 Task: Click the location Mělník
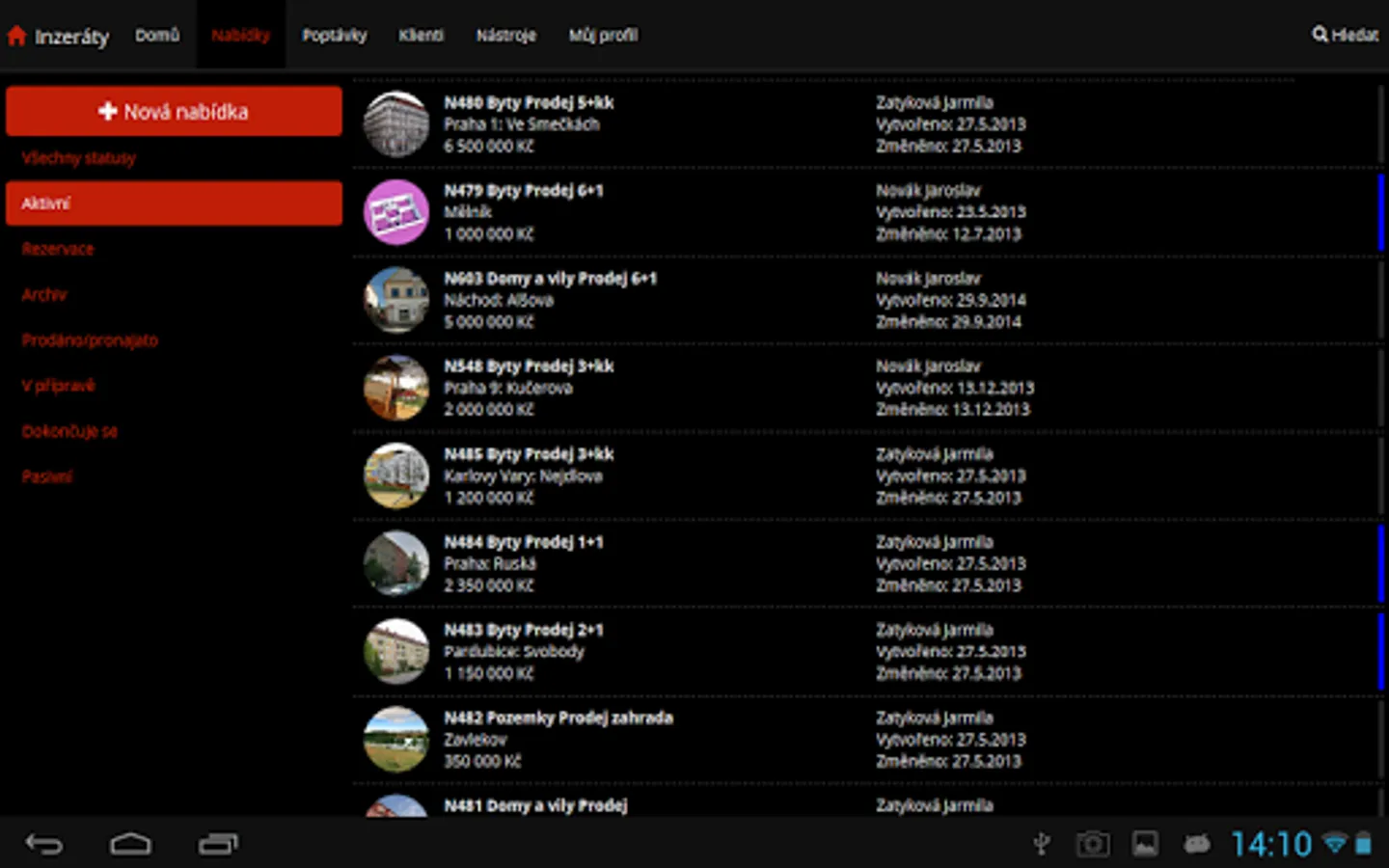(468, 212)
